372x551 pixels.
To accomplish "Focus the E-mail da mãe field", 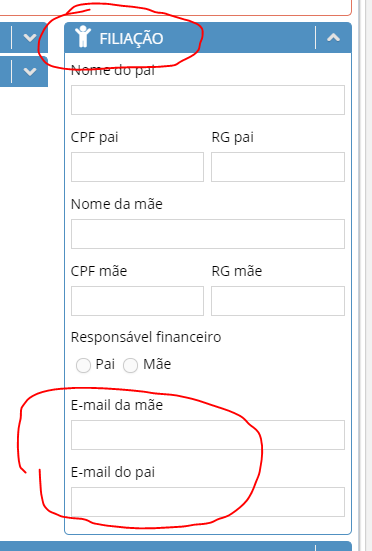I will pos(208,435).
